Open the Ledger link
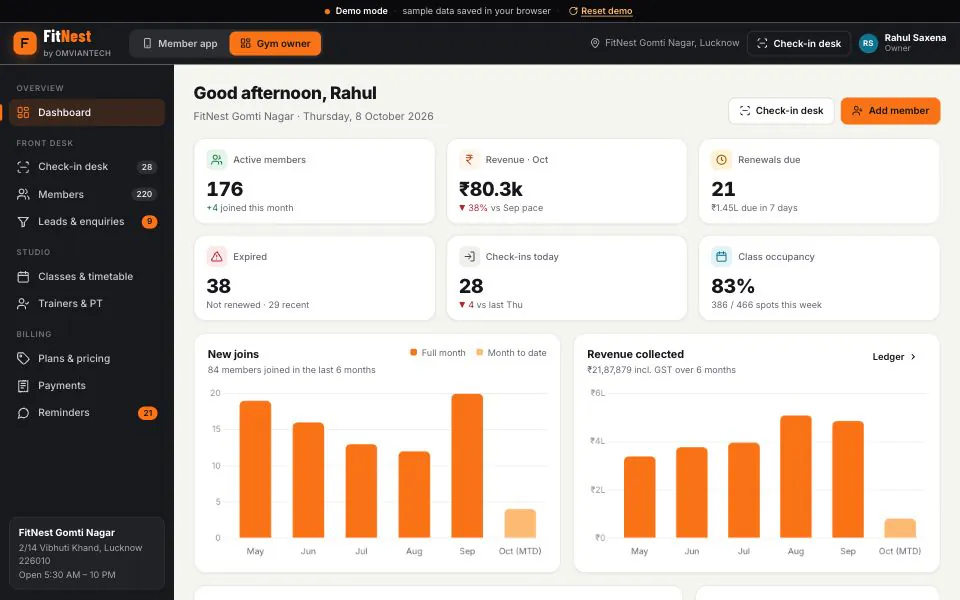This screenshot has height=600, width=960. pyautogui.click(x=894, y=357)
